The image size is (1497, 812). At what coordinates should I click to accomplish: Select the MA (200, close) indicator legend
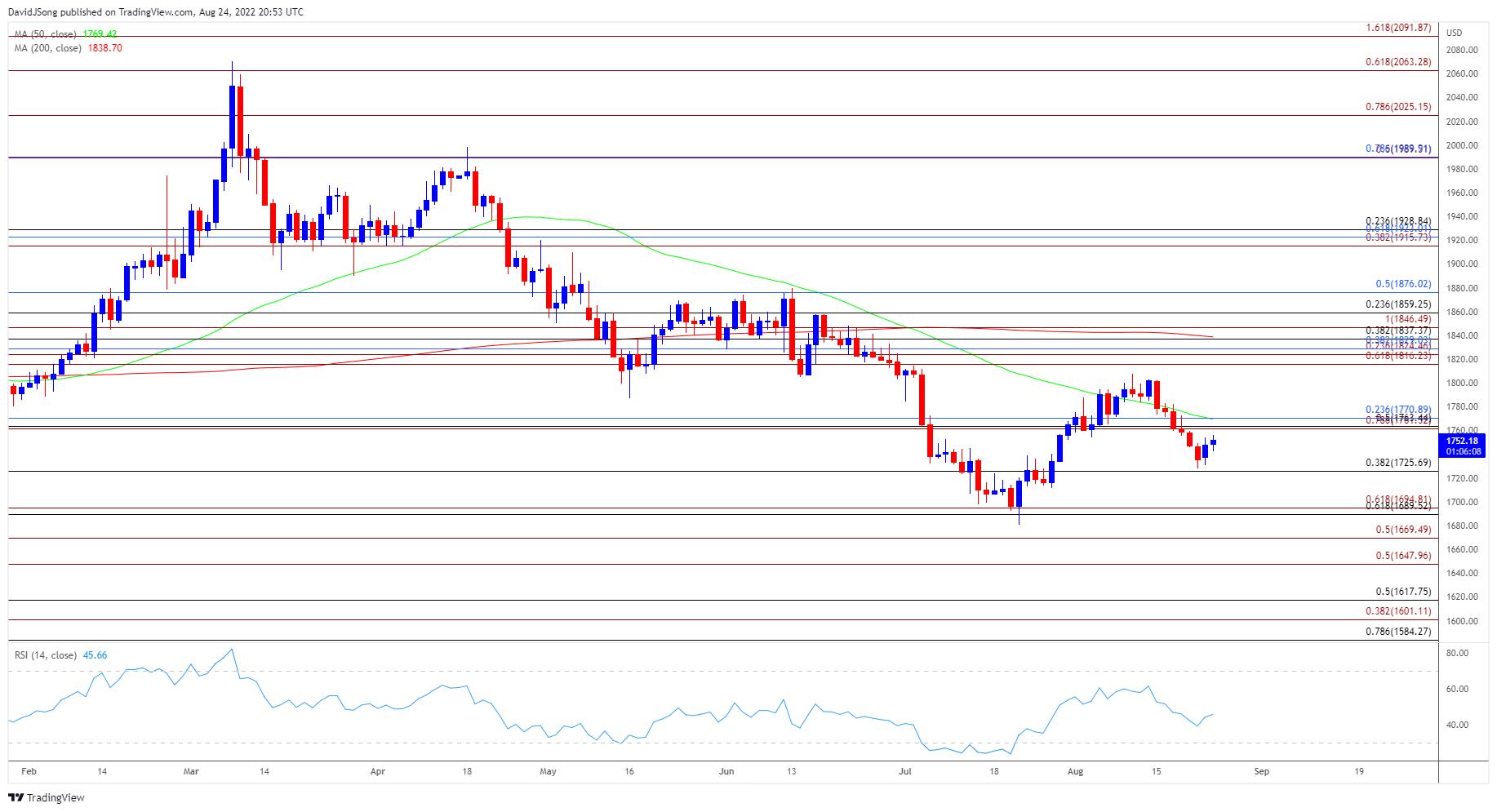pyautogui.click(x=48, y=48)
